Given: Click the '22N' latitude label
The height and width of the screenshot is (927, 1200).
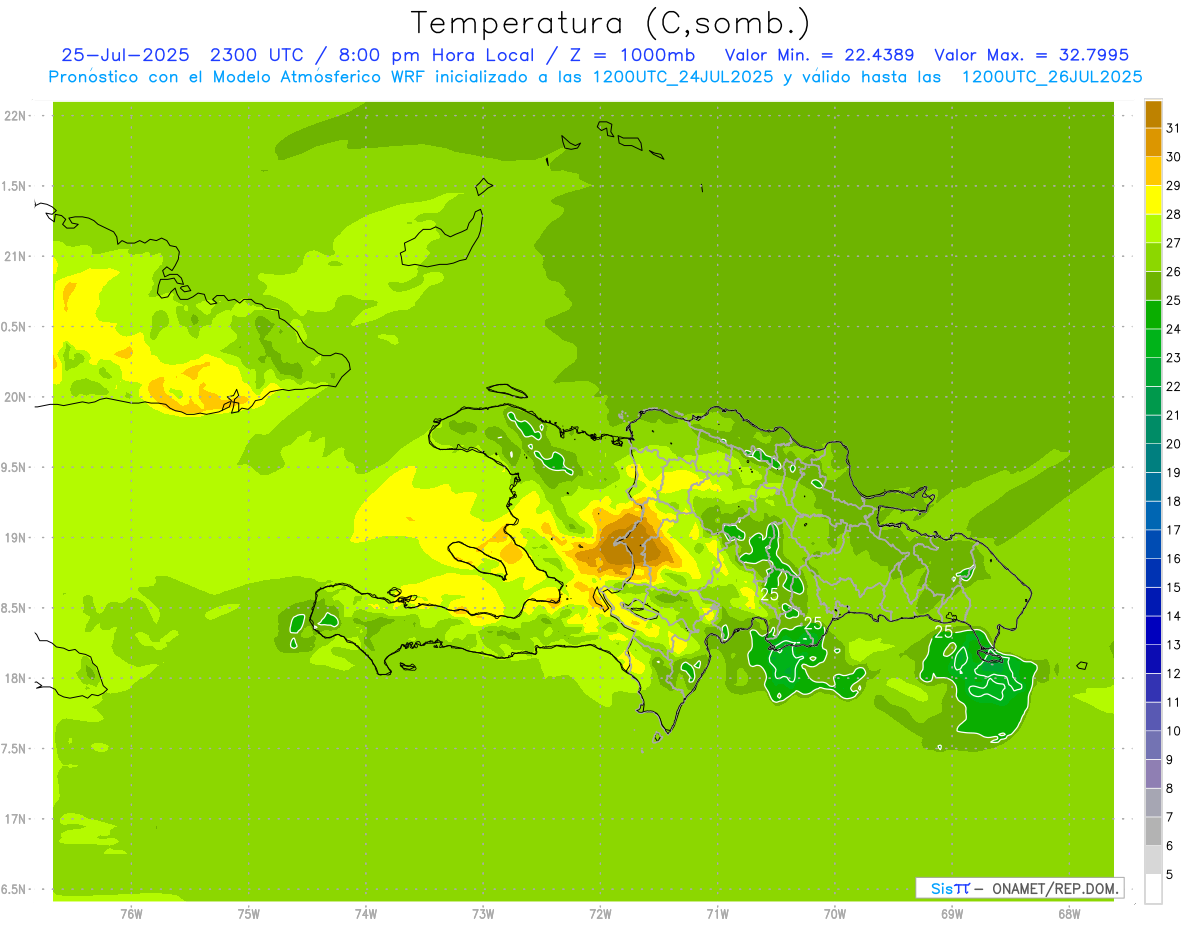Looking at the screenshot, I should (15, 116).
